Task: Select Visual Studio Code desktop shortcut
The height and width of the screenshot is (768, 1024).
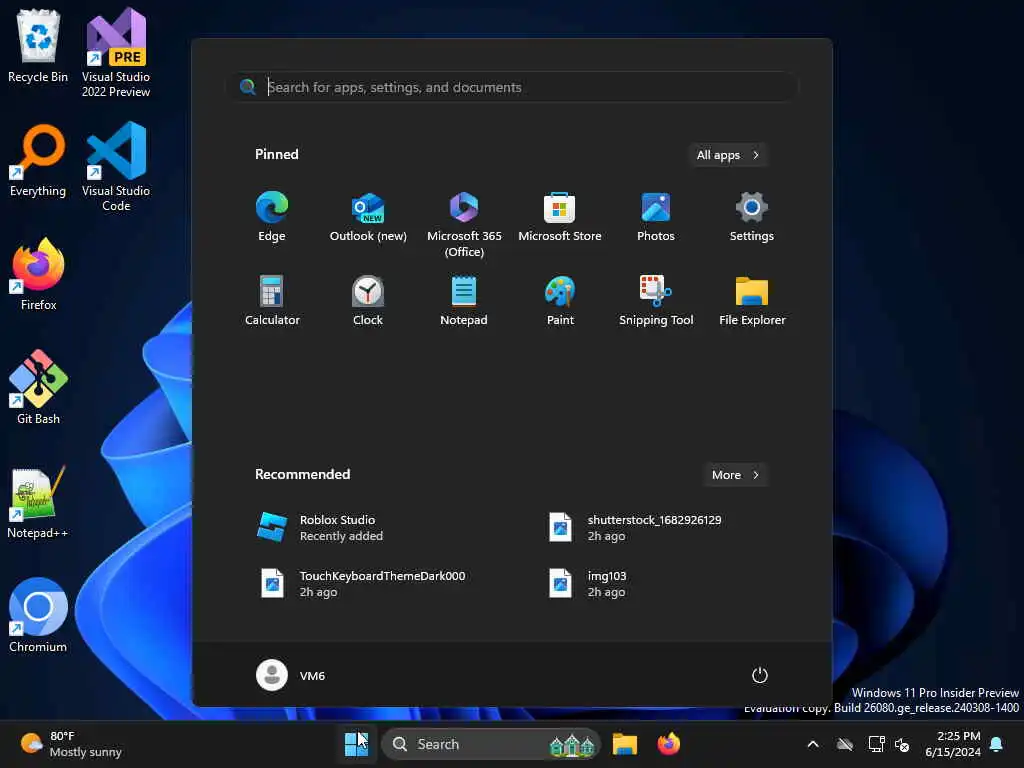Action: tap(116, 167)
